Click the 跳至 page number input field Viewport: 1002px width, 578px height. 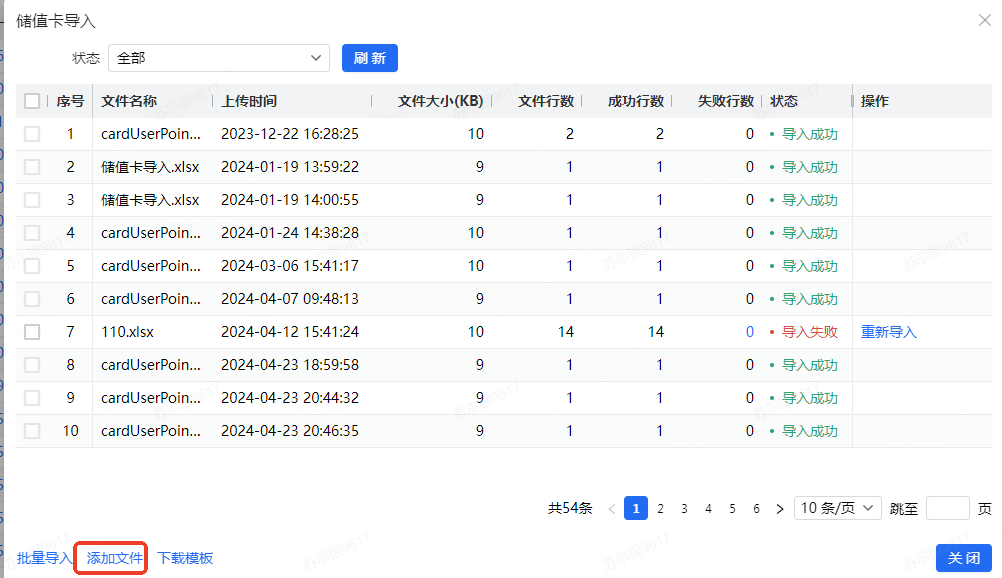point(947,508)
